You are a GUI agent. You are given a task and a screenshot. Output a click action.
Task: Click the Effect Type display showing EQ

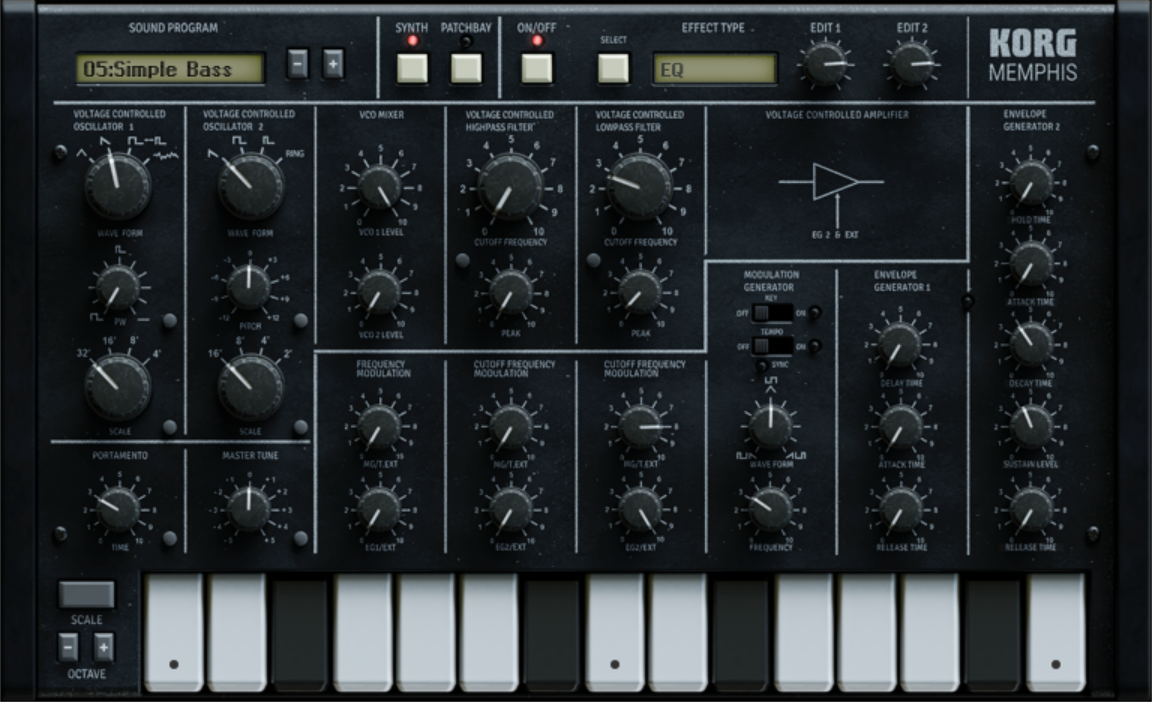click(714, 69)
